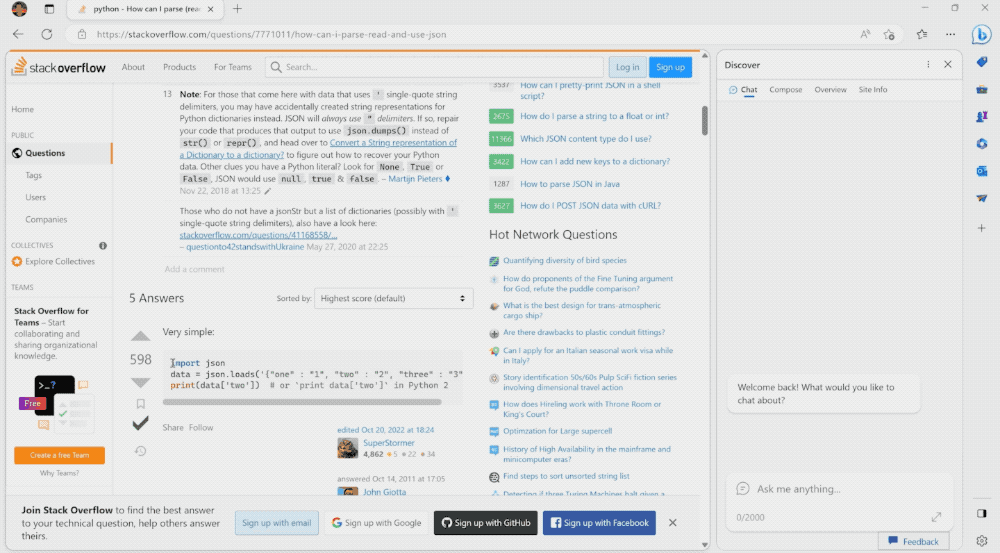Screen dimensions: 1000x553
Task: Click Sign up with Facebook
Action: pyautogui.click(x=599, y=523)
